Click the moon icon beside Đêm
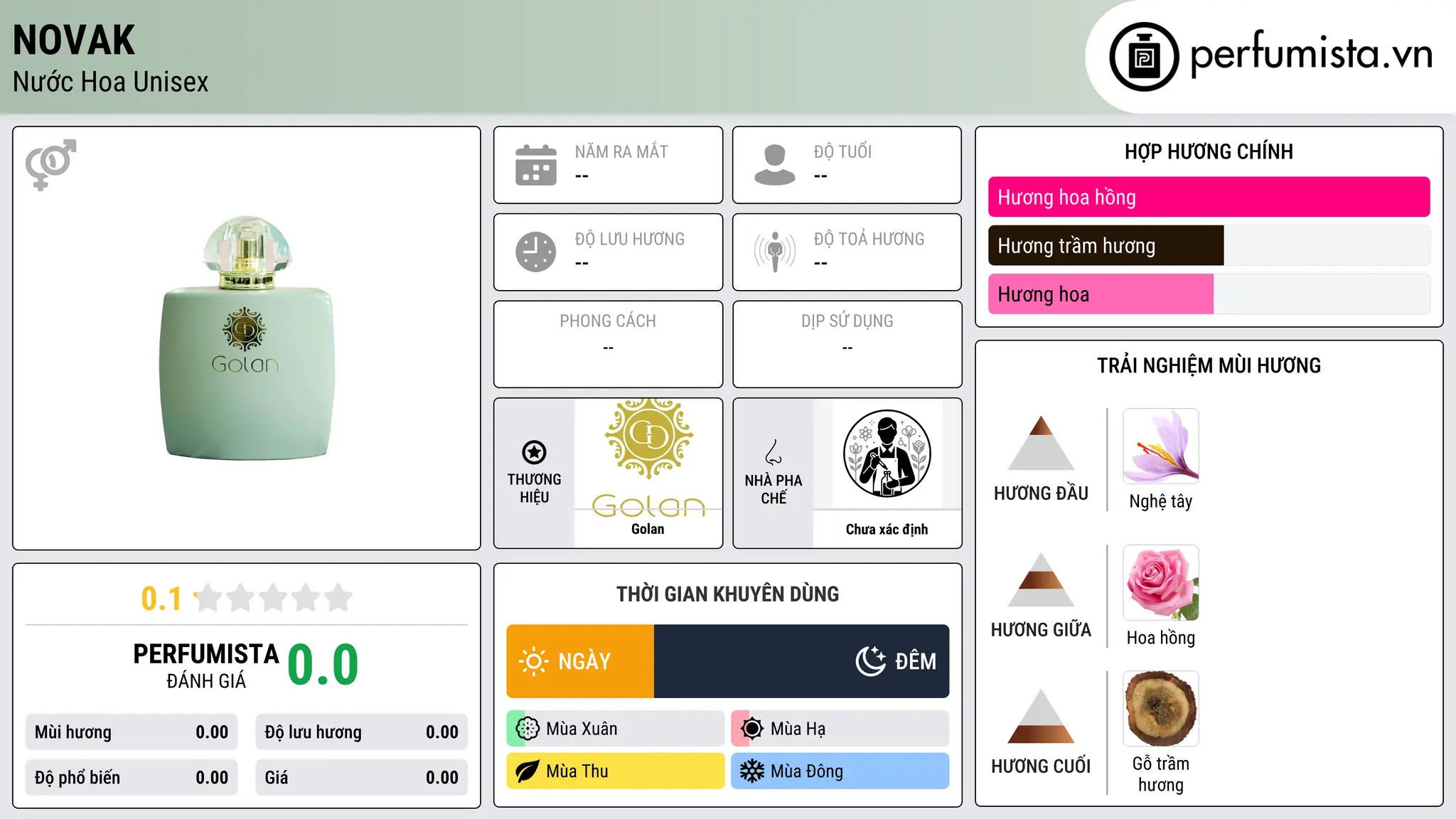This screenshot has width=1456, height=819. pos(870,661)
